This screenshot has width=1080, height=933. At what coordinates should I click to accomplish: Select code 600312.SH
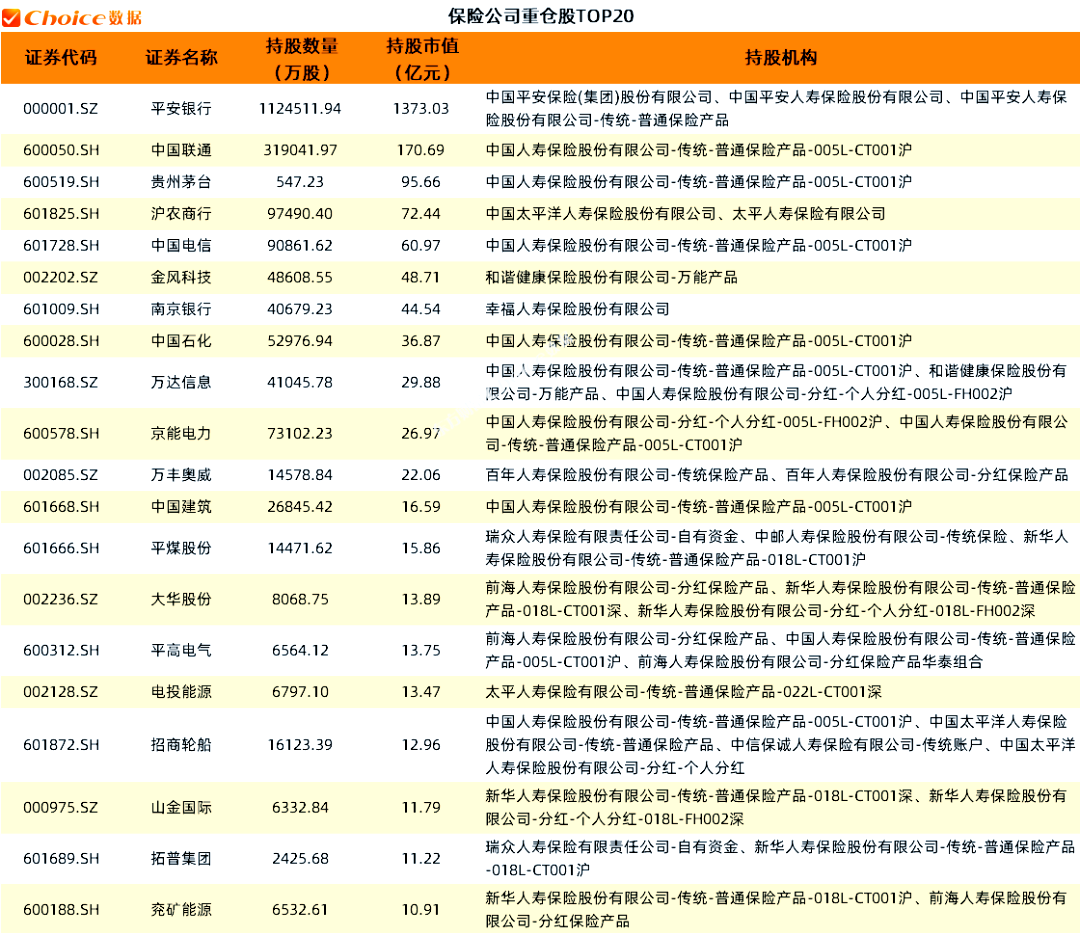(x=61, y=650)
